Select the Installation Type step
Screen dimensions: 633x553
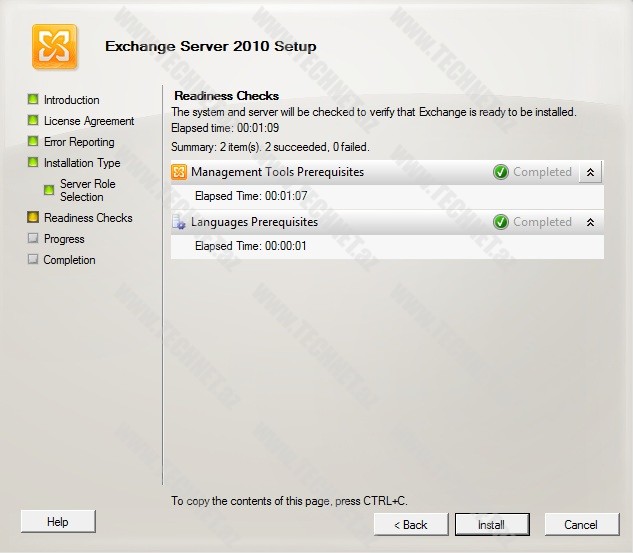82,163
